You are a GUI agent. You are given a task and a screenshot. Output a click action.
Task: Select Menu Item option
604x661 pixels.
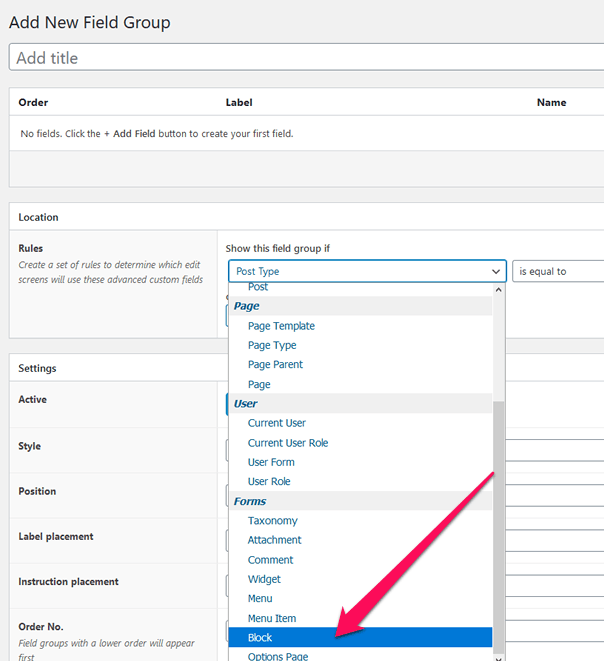pos(271,618)
